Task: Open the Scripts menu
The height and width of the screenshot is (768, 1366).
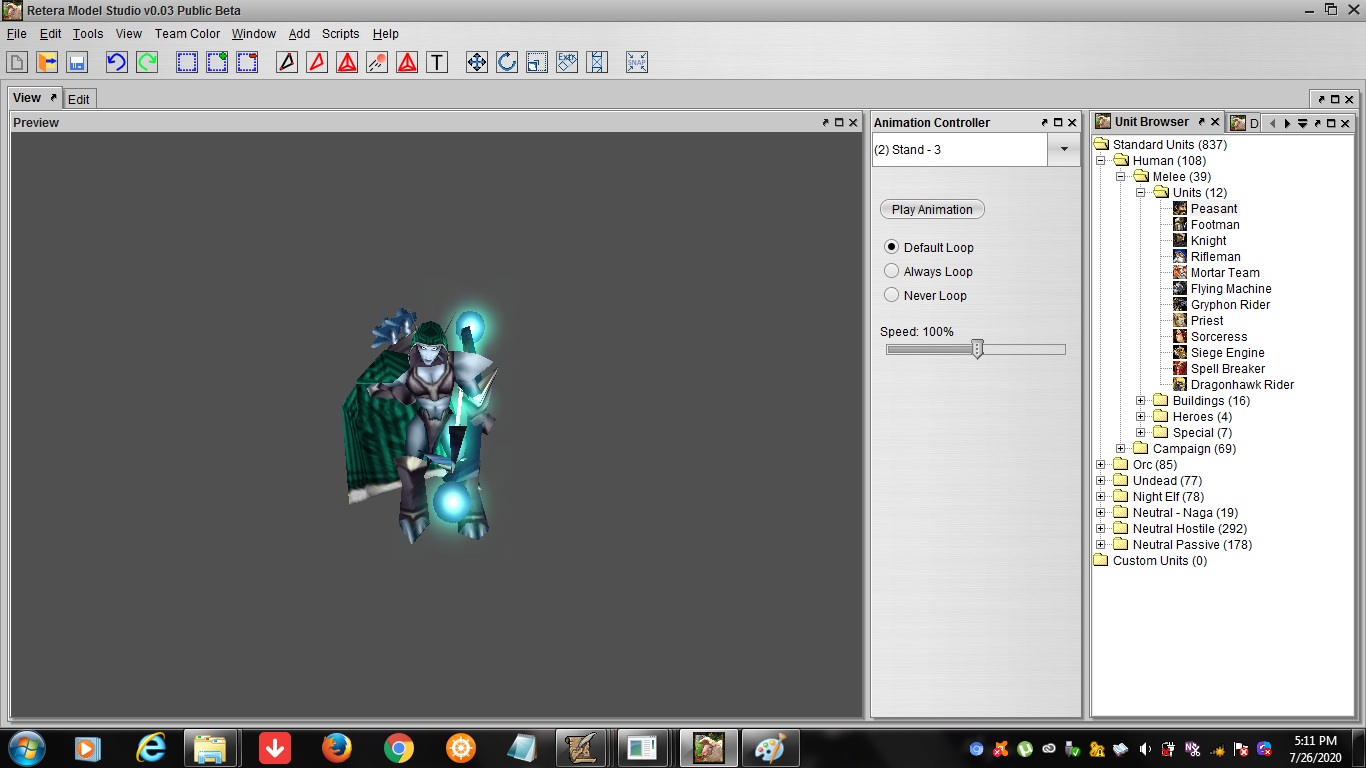Action: 340,33
